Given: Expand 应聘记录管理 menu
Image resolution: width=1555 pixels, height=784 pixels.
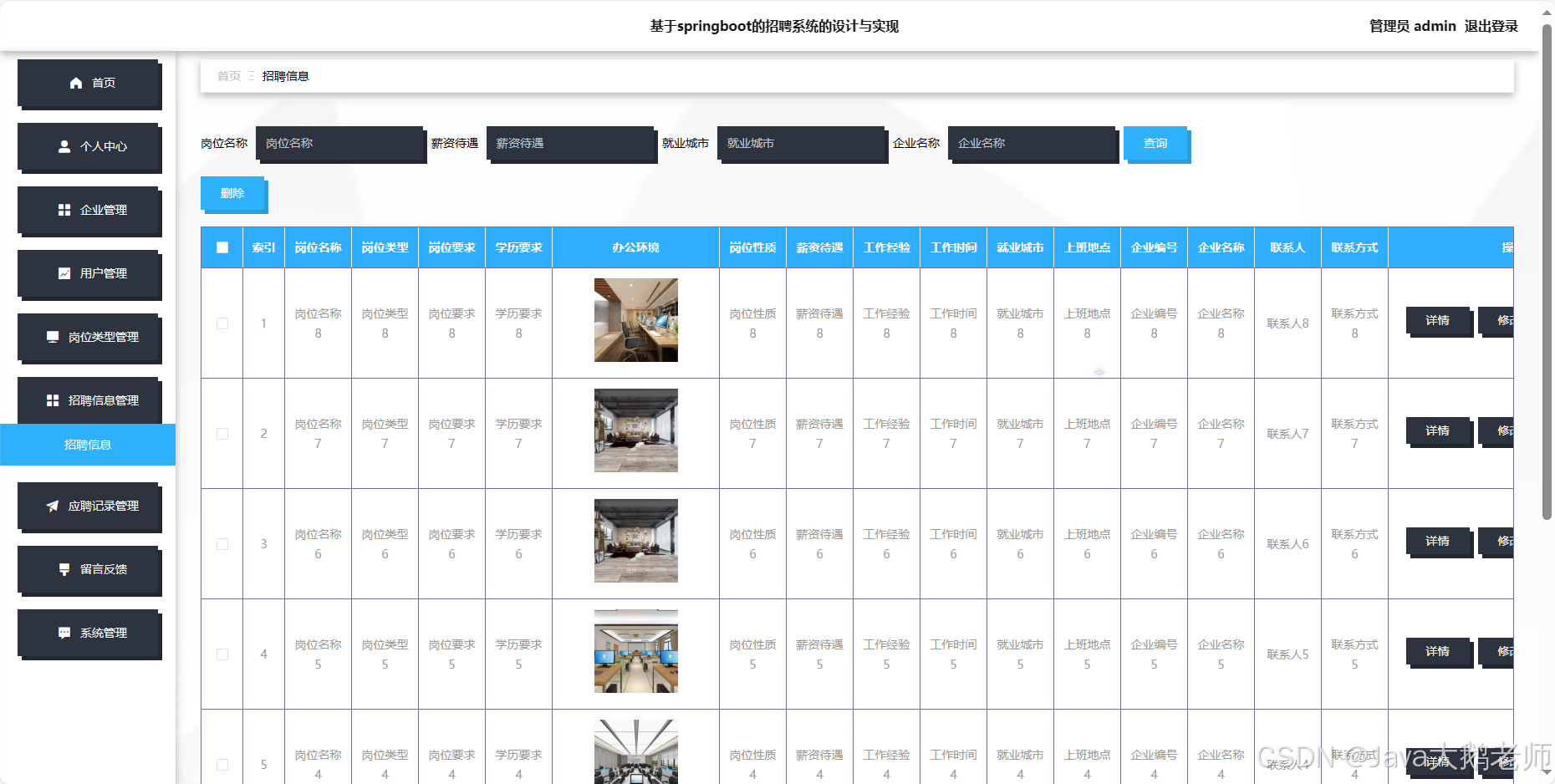Looking at the screenshot, I should tap(89, 506).
